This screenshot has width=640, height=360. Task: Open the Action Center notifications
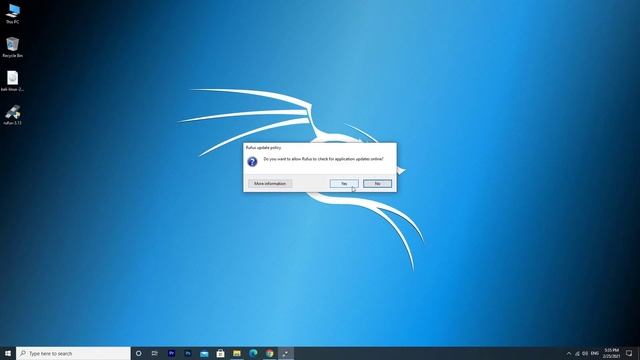click(x=629, y=353)
